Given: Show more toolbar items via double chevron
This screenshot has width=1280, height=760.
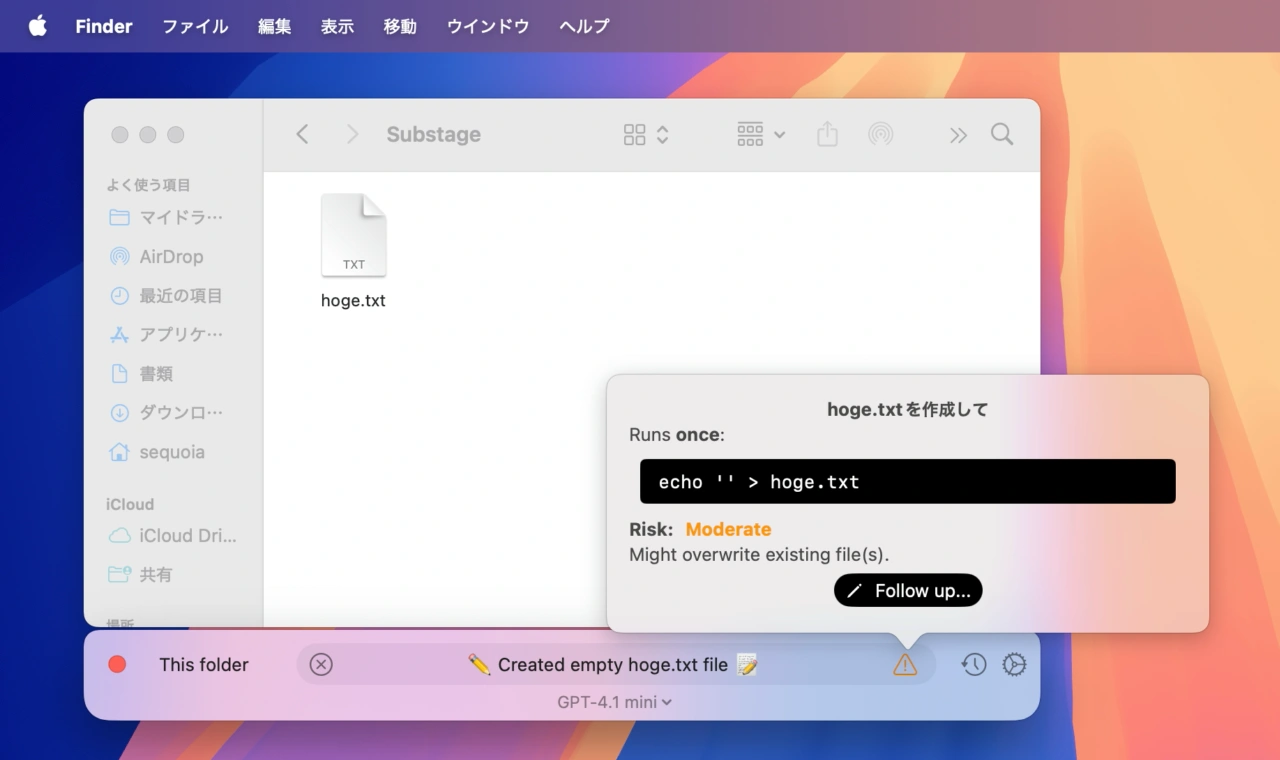Looking at the screenshot, I should tap(958, 134).
